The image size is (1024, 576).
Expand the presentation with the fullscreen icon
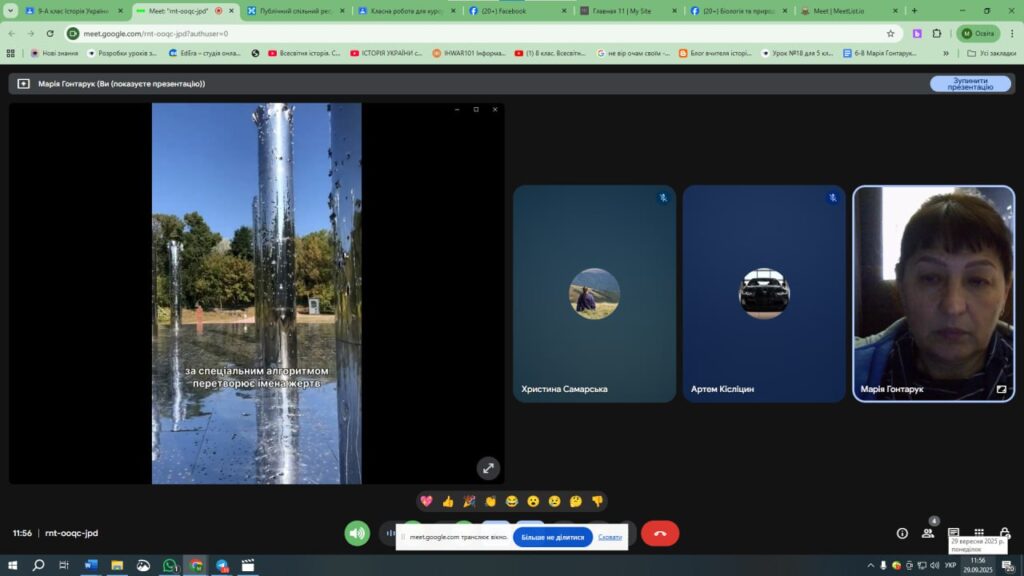488,467
